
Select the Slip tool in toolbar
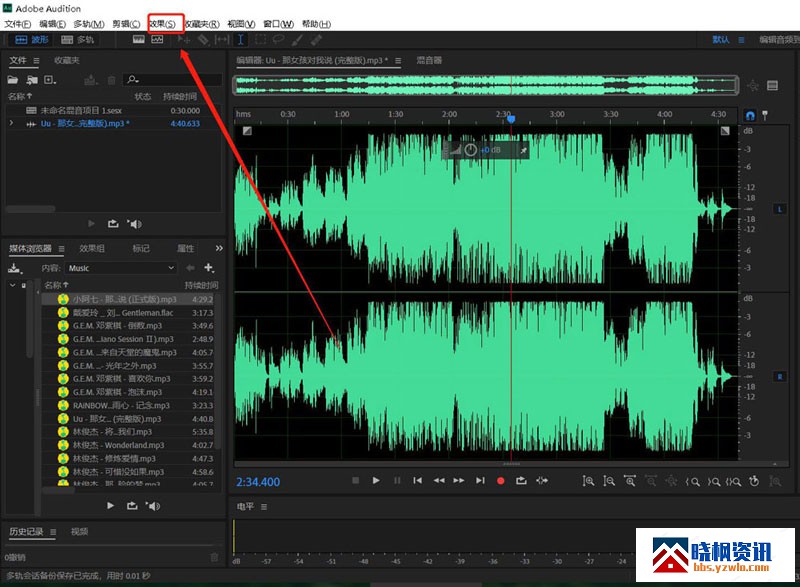[222, 40]
